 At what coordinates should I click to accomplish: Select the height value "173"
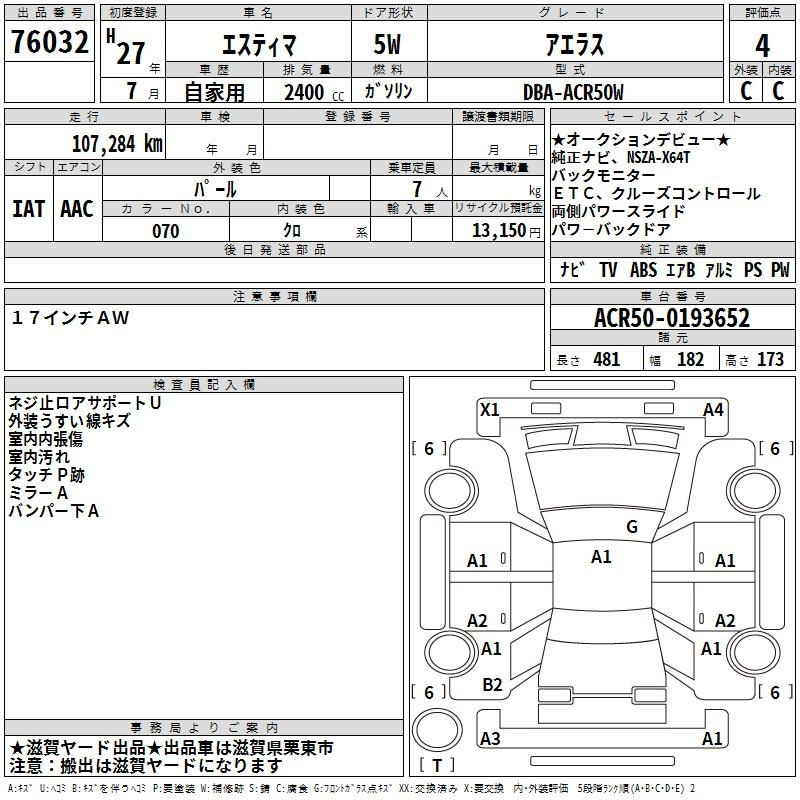[x=770, y=360]
